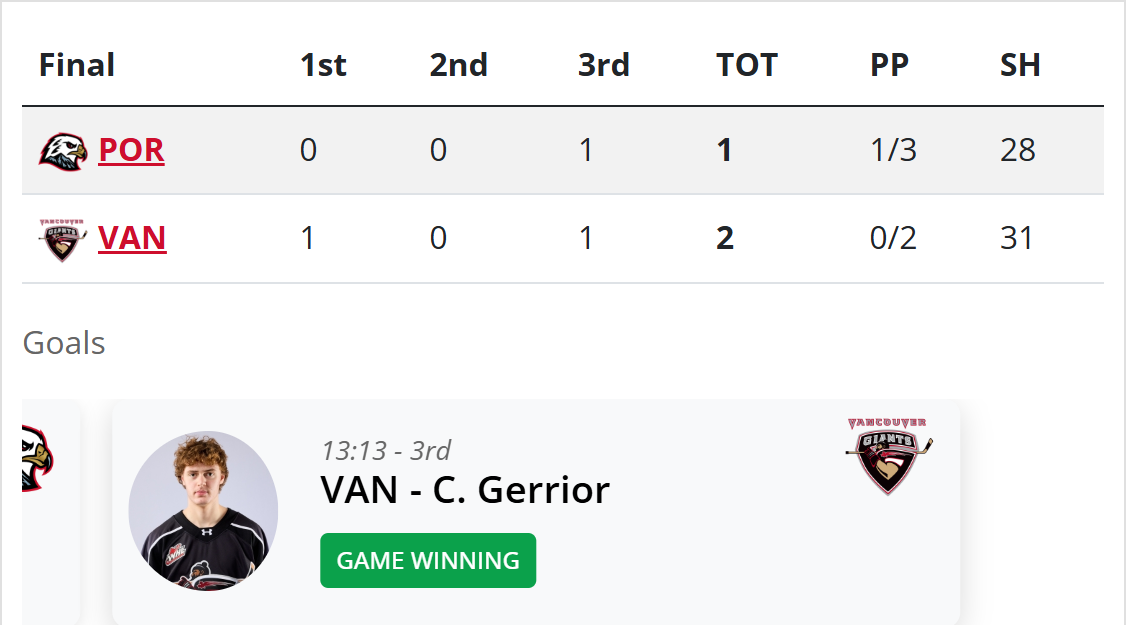Select the 1st period column header
The image size is (1126, 625).
(x=323, y=65)
